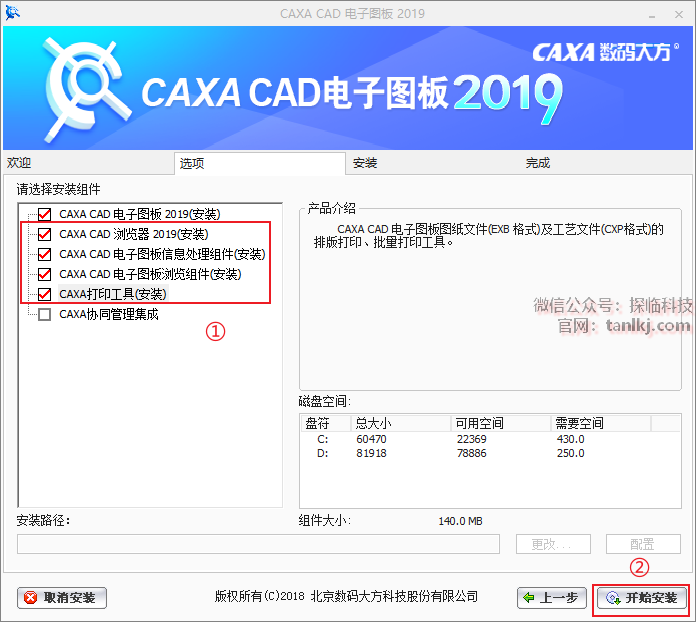This screenshot has height=622, width=696.
Task: Toggle CAXA CAD 浏览器 2019 checkbox
Action: 44,234
